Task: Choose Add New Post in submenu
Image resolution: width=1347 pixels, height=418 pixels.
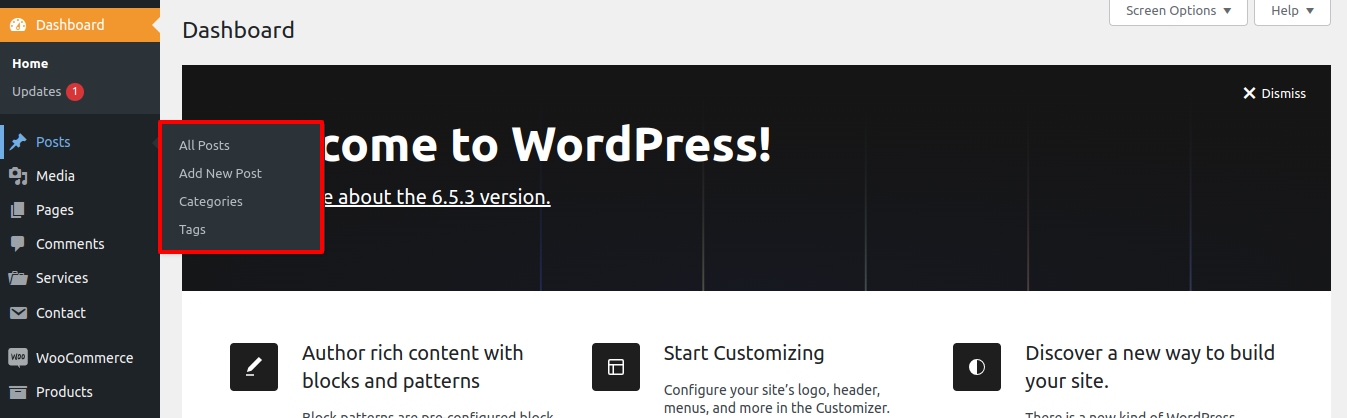Action: pyautogui.click(x=220, y=174)
